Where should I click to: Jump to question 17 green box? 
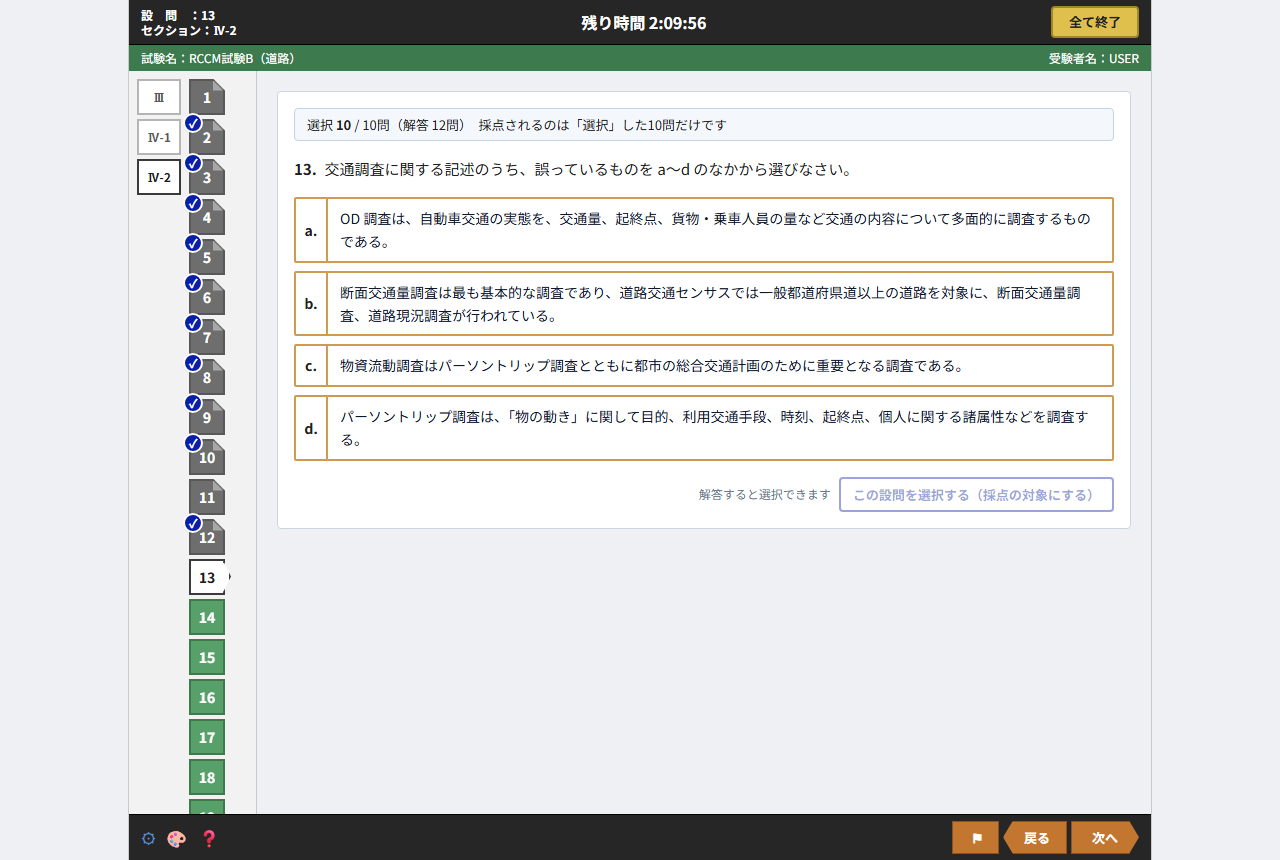[207, 737]
